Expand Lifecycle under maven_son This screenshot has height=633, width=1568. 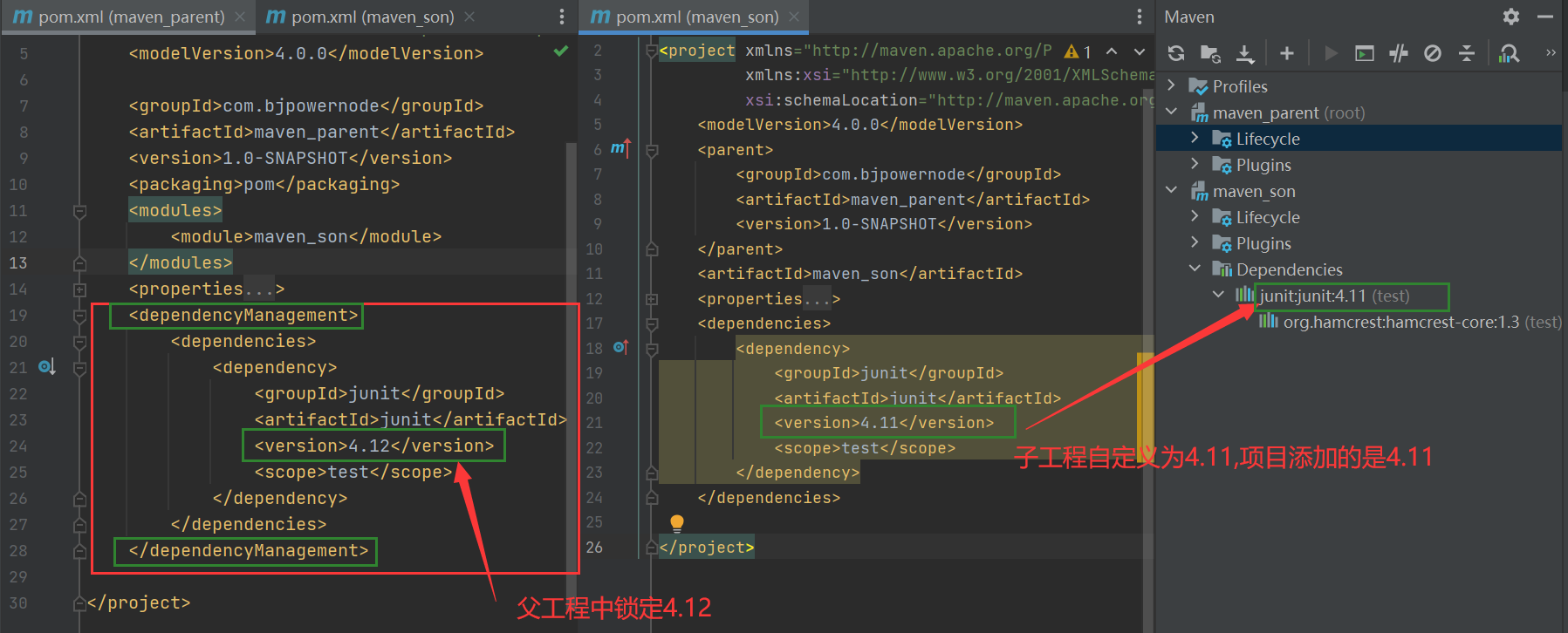coord(1195,216)
